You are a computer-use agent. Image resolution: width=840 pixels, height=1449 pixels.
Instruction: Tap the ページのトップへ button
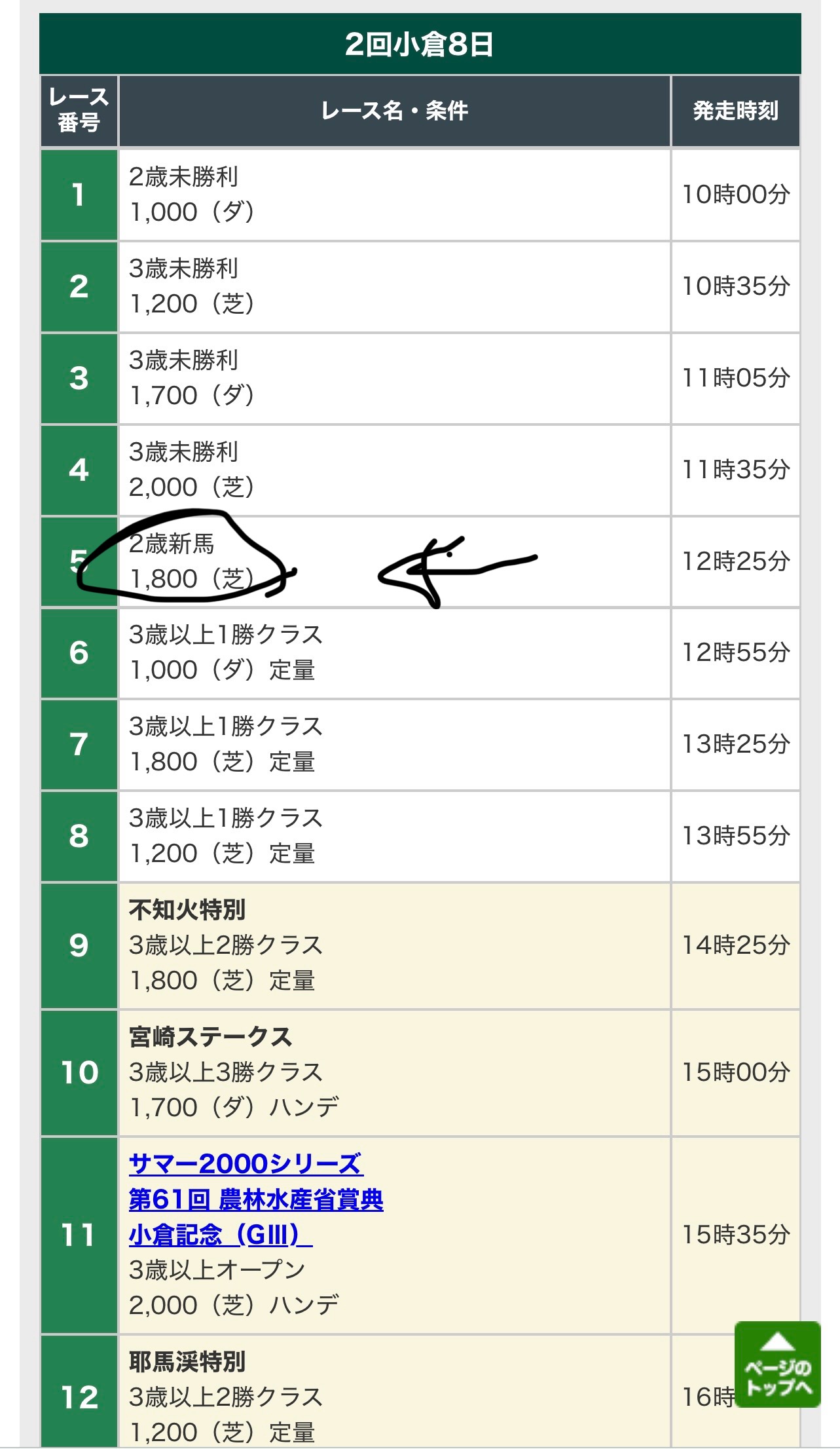(777, 1364)
